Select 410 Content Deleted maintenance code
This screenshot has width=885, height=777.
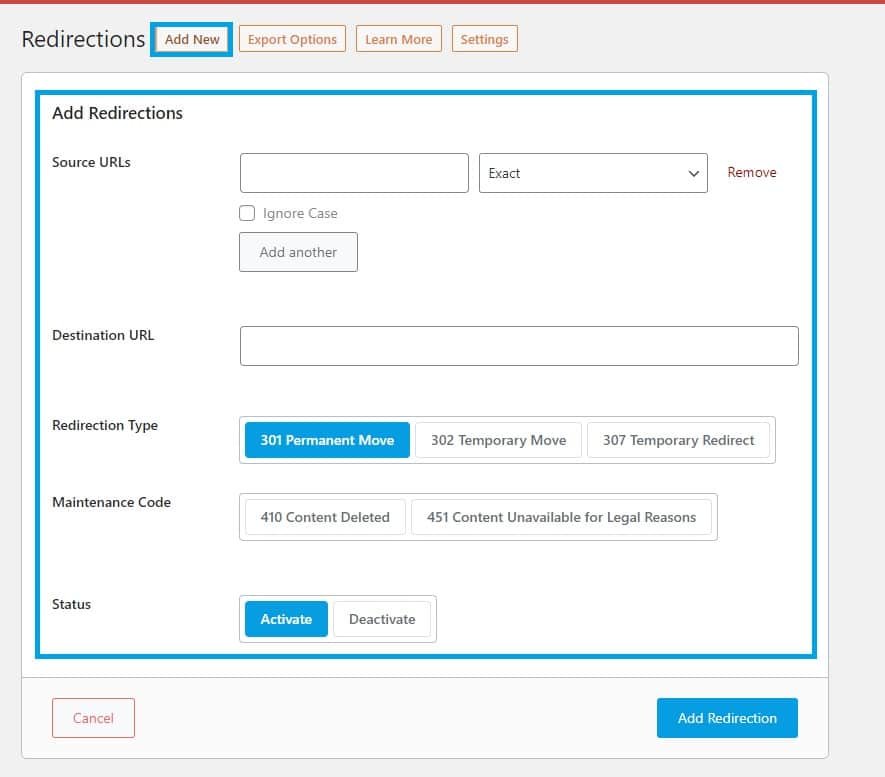325,517
